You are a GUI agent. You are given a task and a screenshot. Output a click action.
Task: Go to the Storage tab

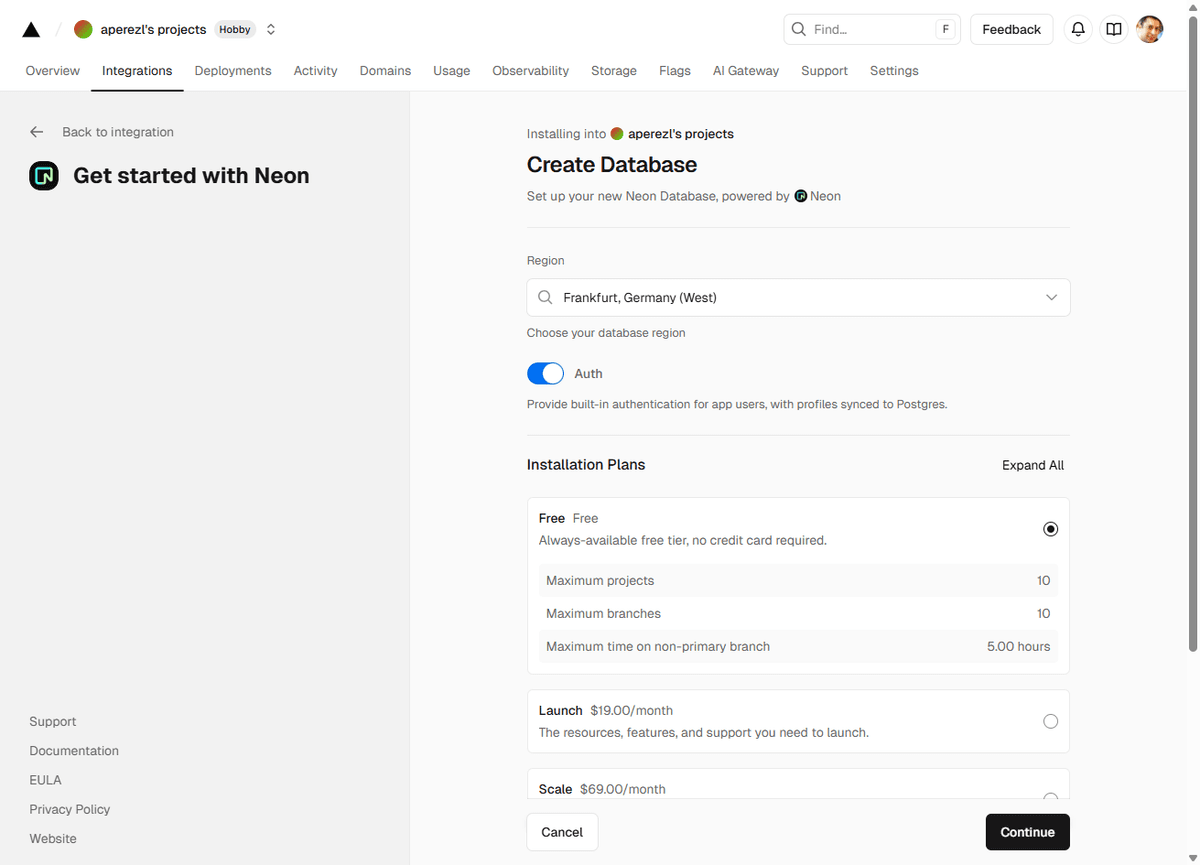pos(614,71)
